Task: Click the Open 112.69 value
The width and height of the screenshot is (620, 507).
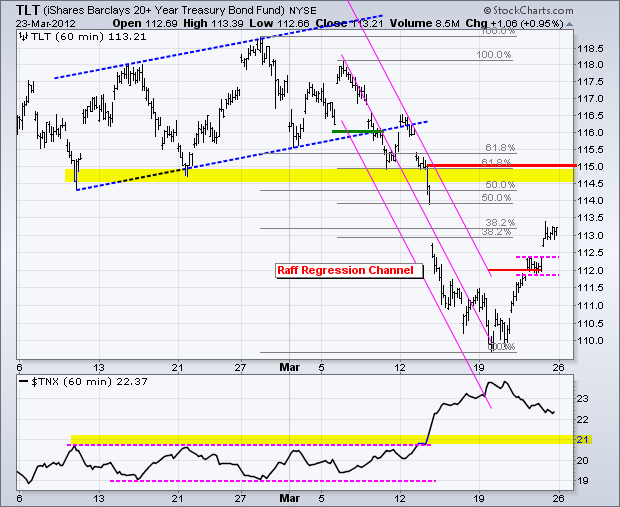Action: click(145, 23)
